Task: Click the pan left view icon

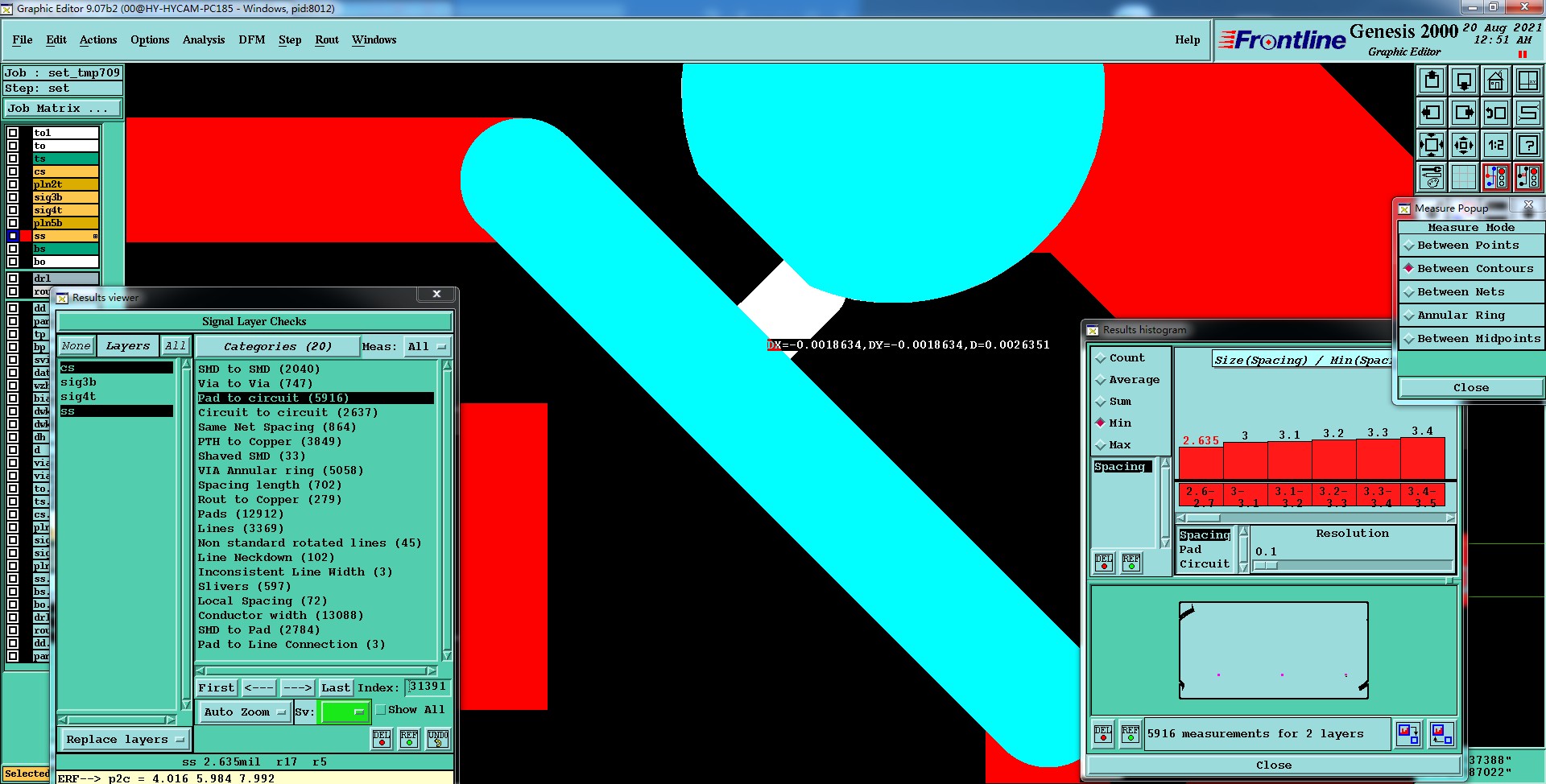Action: pos(1432,113)
